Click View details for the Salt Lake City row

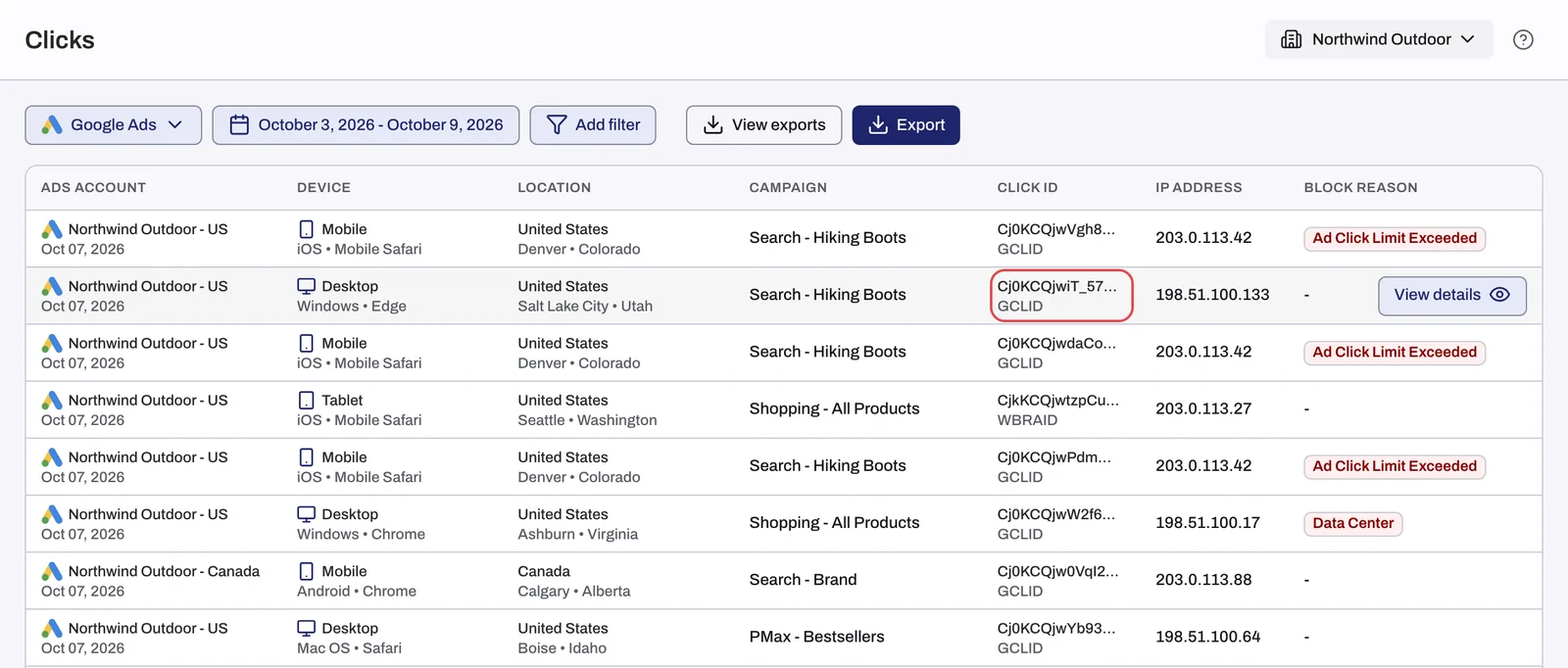tap(1452, 296)
